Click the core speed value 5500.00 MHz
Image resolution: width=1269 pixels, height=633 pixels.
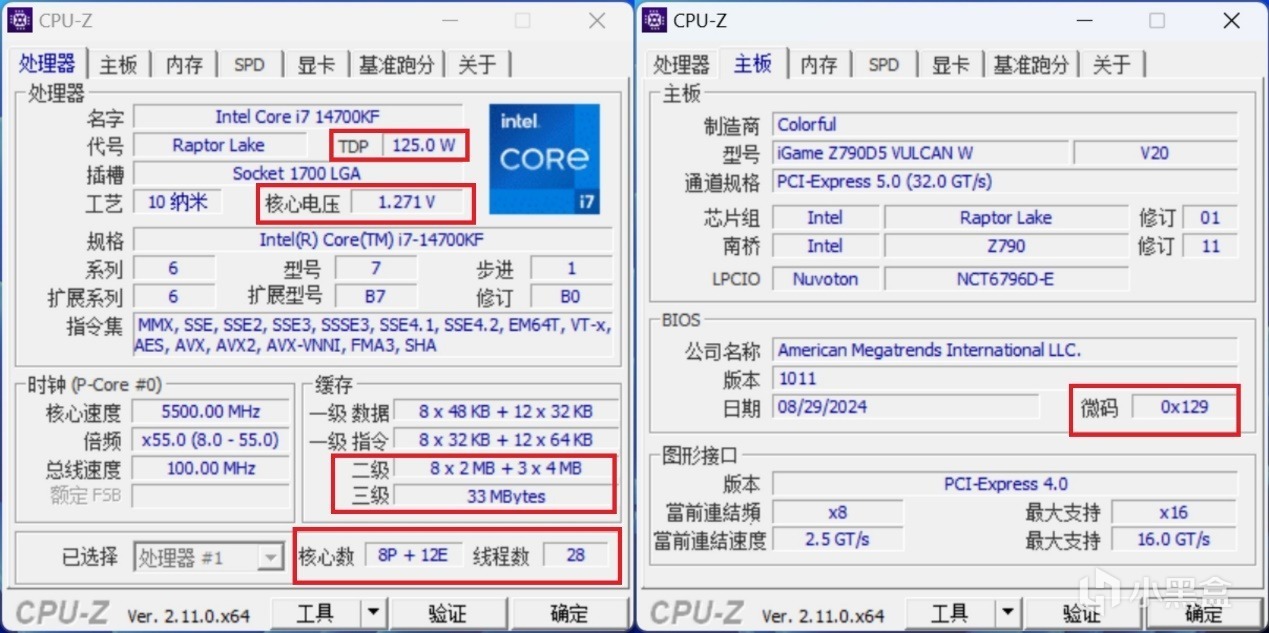pos(211,411)
